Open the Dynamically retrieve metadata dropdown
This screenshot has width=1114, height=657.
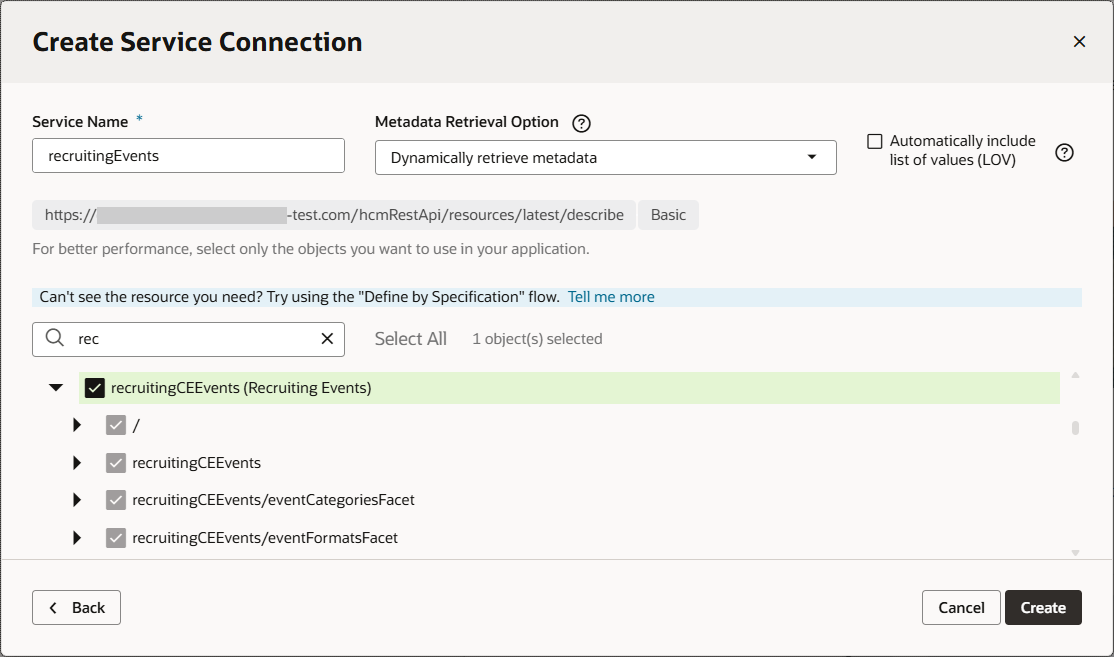605,157
